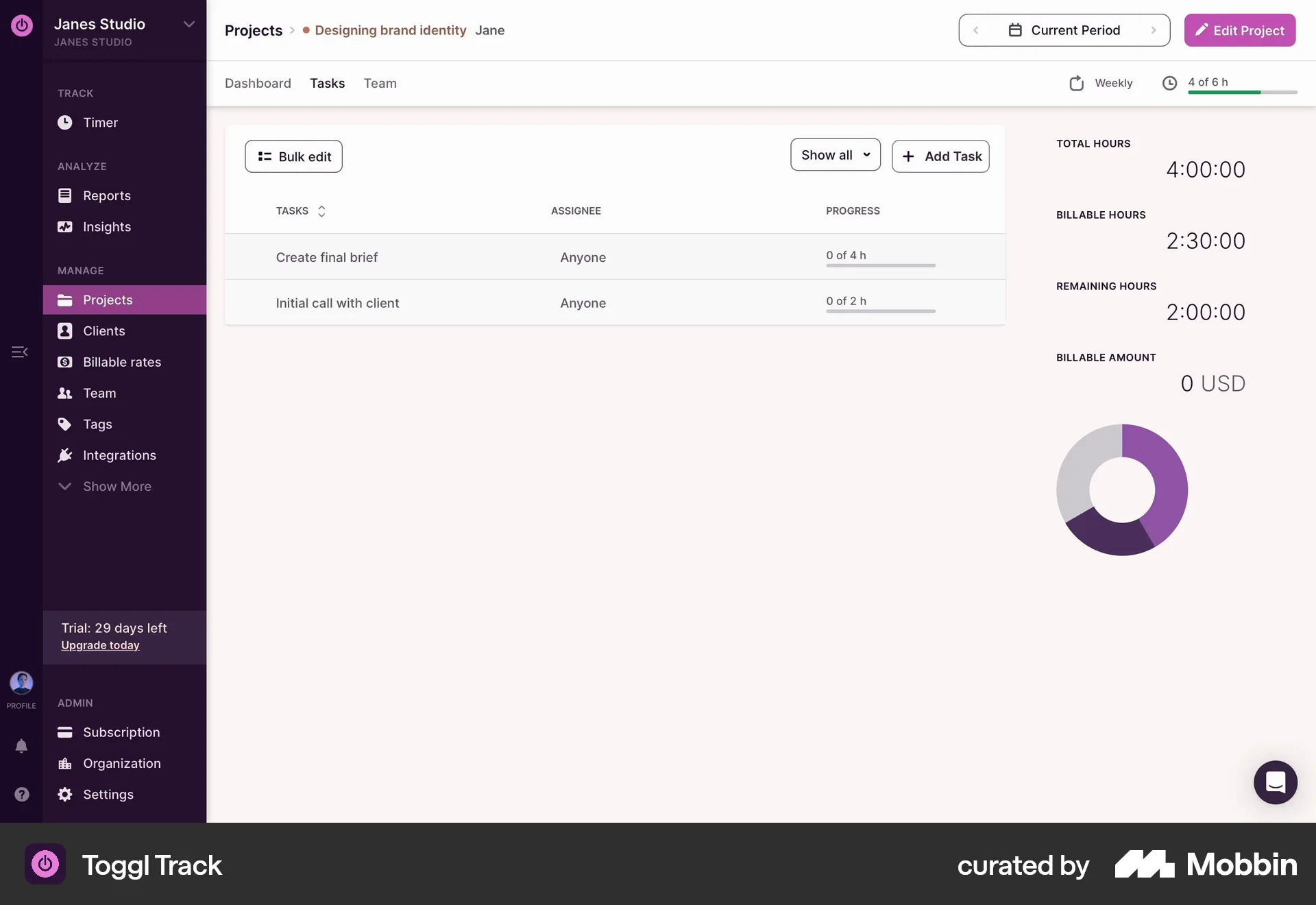Open Reports under Analyze

pos(107,195)
